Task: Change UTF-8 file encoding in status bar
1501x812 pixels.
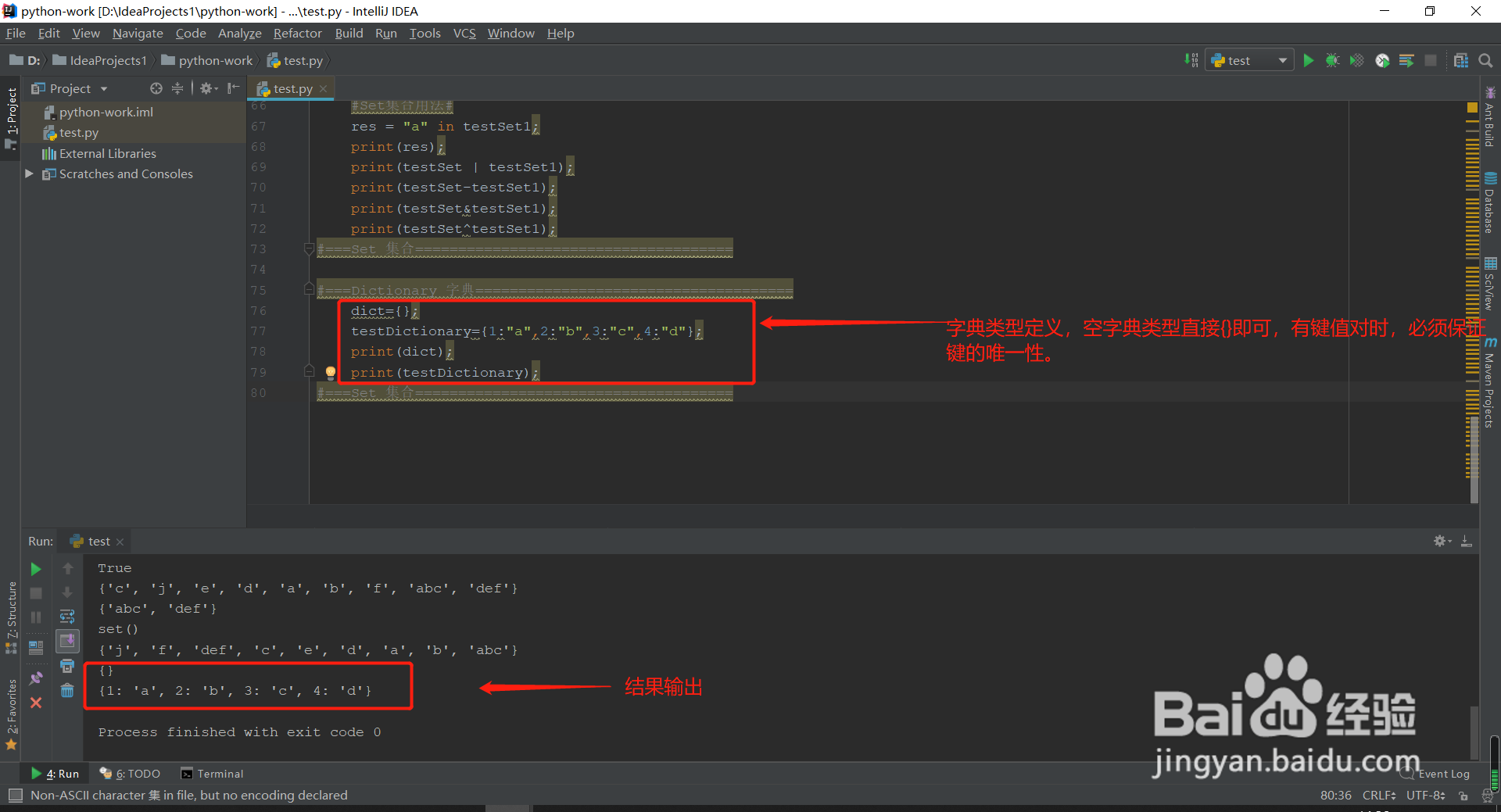Action: tap(1426, 795)
